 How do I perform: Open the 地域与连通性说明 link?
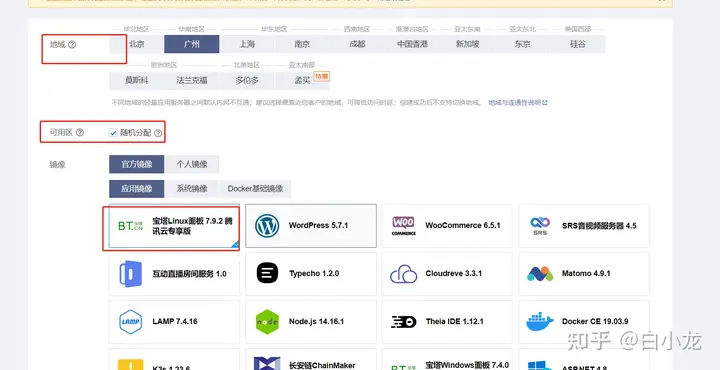pyautogui.click(x=518, y=102)
